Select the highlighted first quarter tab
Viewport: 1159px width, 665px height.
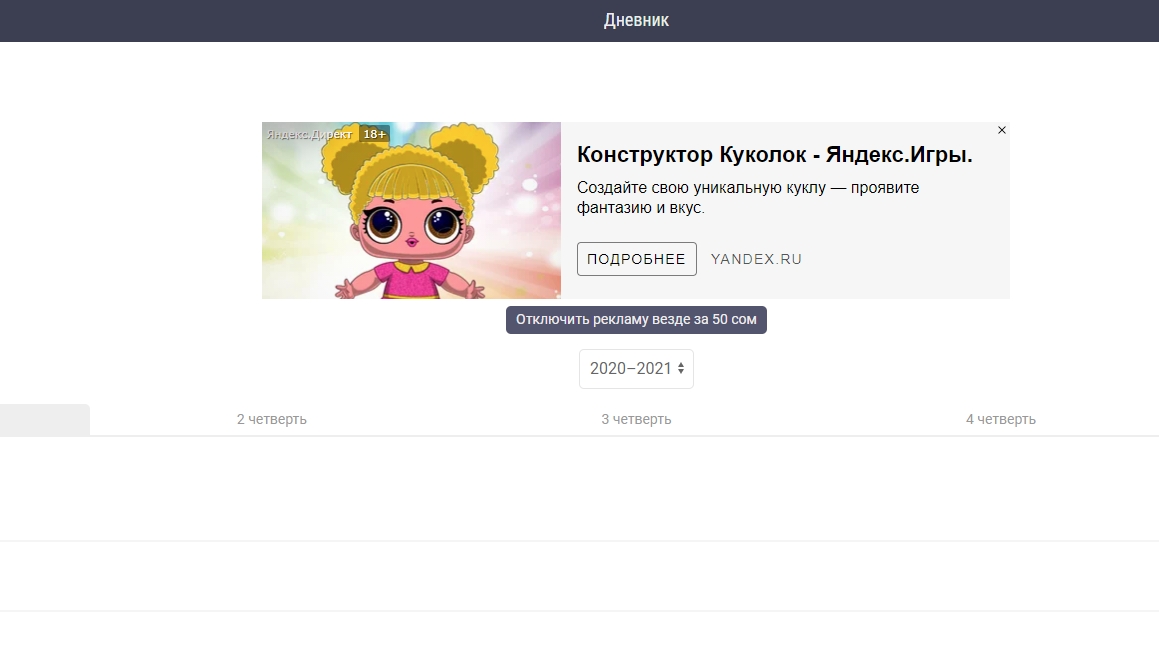click(x=44, y=420)
